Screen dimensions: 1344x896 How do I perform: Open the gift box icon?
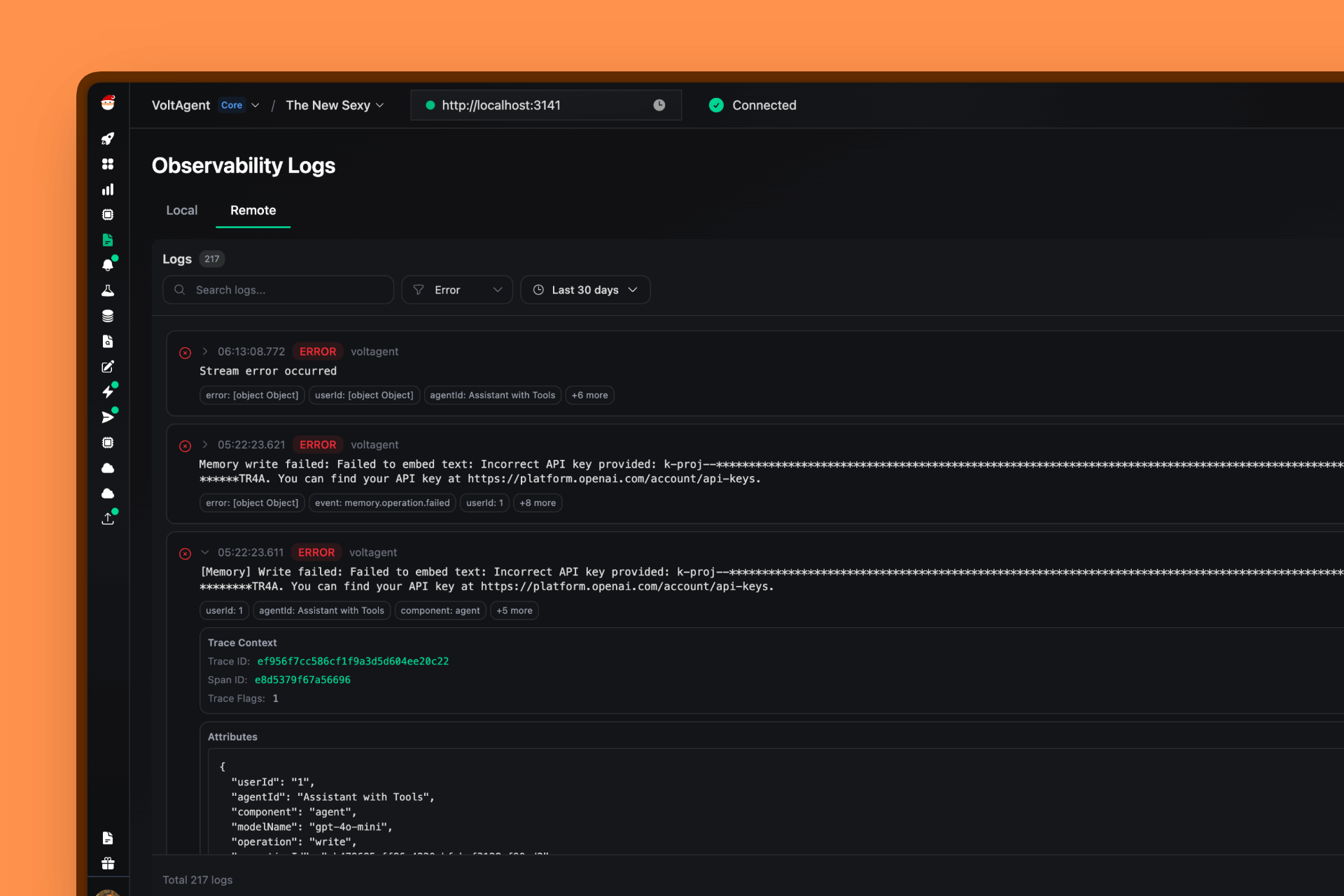click(108, 863)
